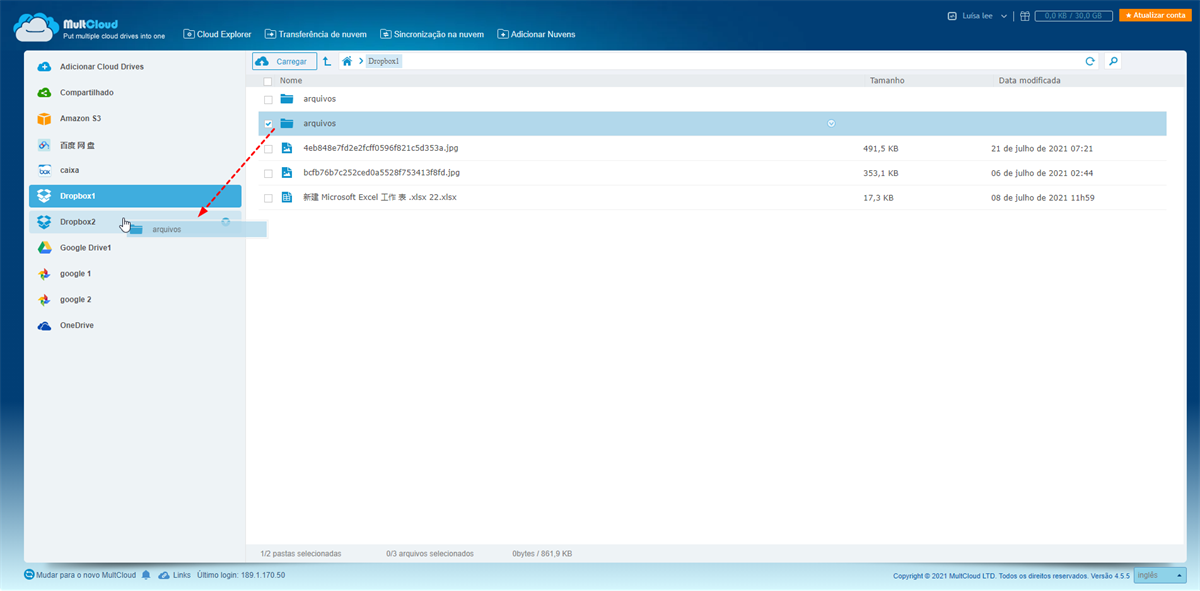
Task: Open Amazon S3 drive in sidebar
Action: (x=80, y=118)
